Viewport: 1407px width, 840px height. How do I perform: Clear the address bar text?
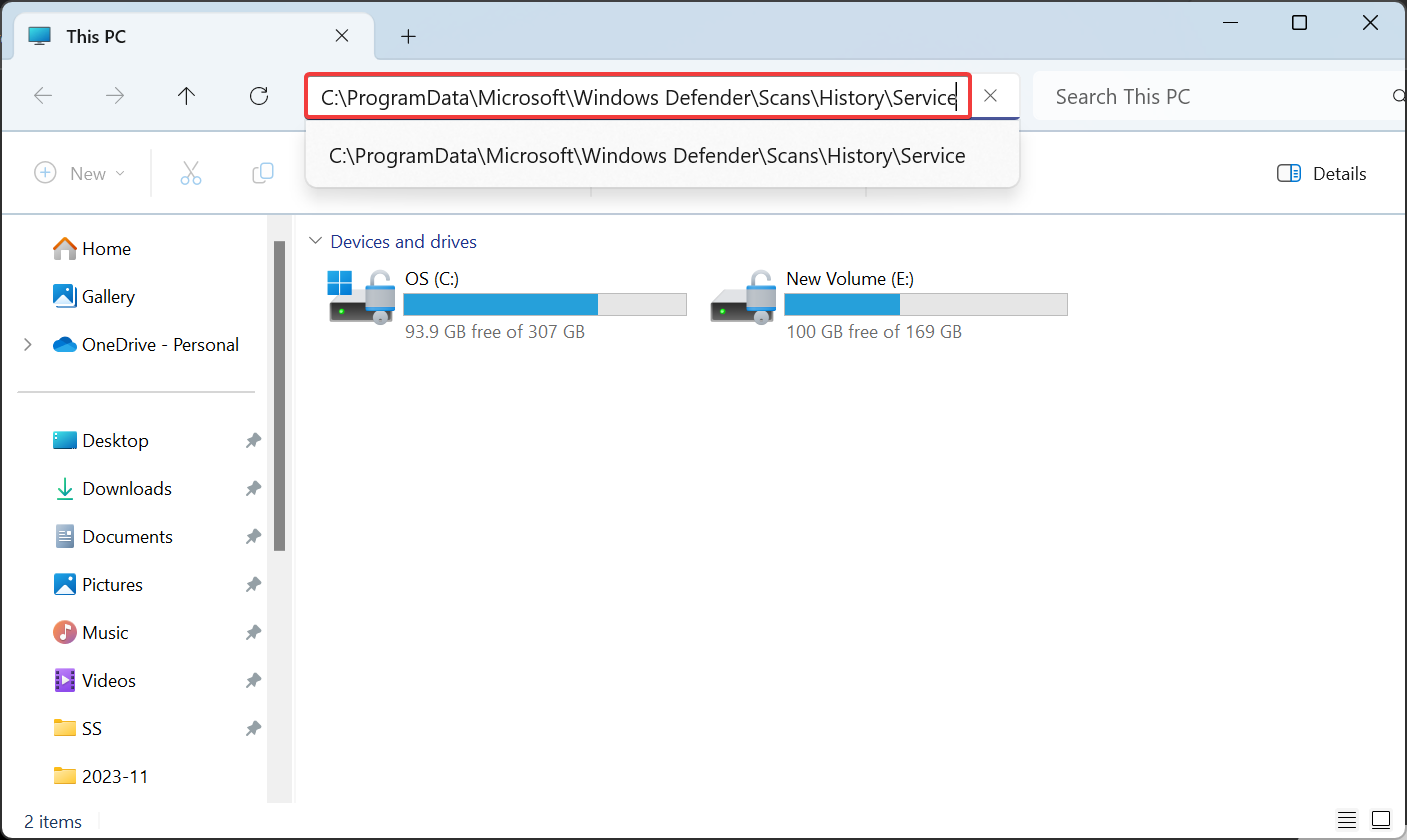[x=990, y=96]
